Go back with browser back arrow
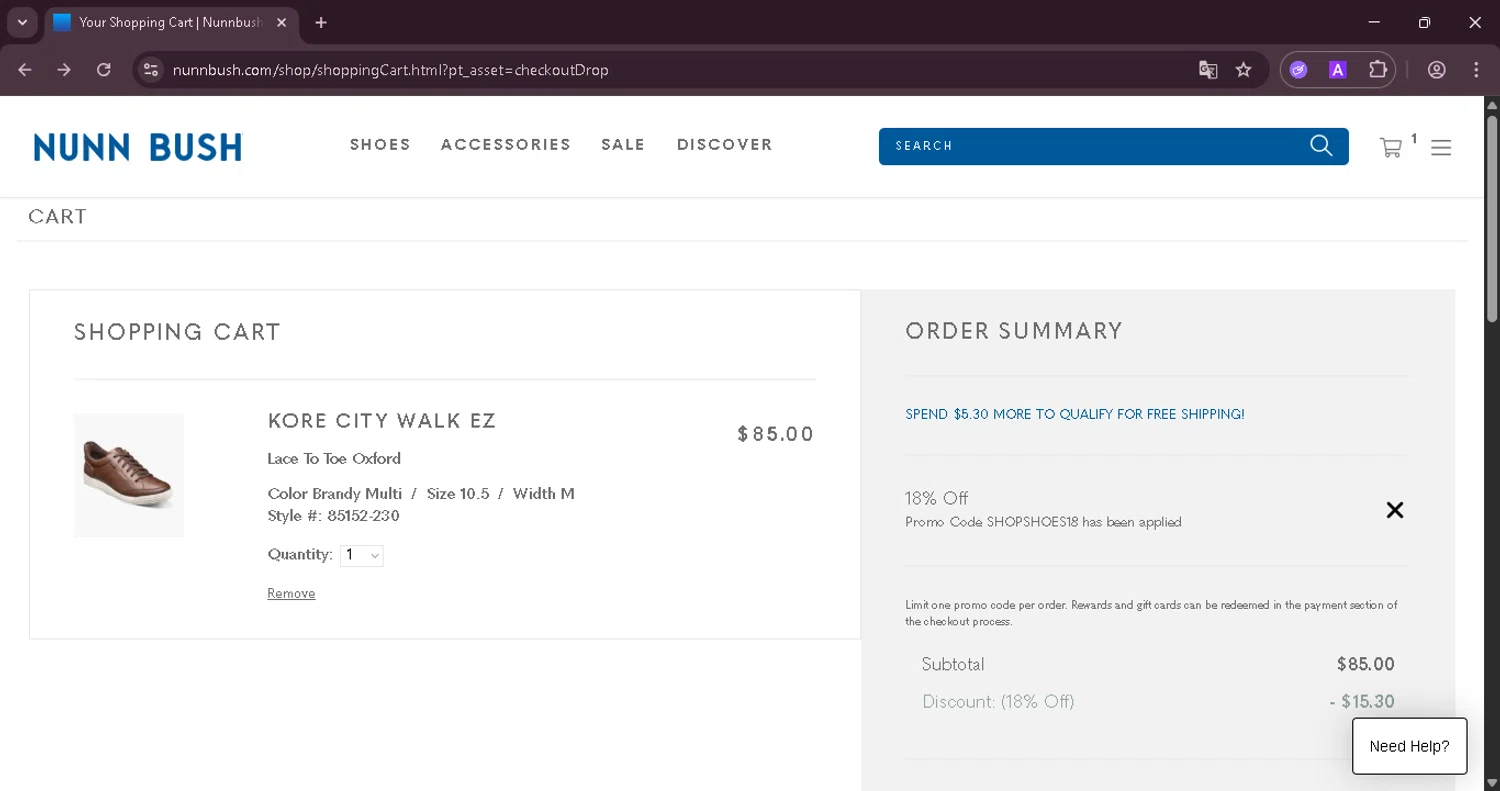 (25, 70)
